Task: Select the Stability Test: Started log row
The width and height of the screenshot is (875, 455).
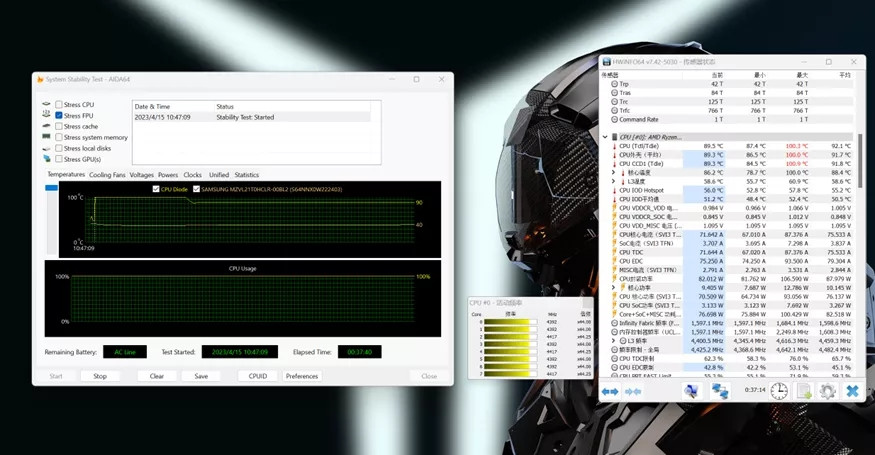Action: 252,117
